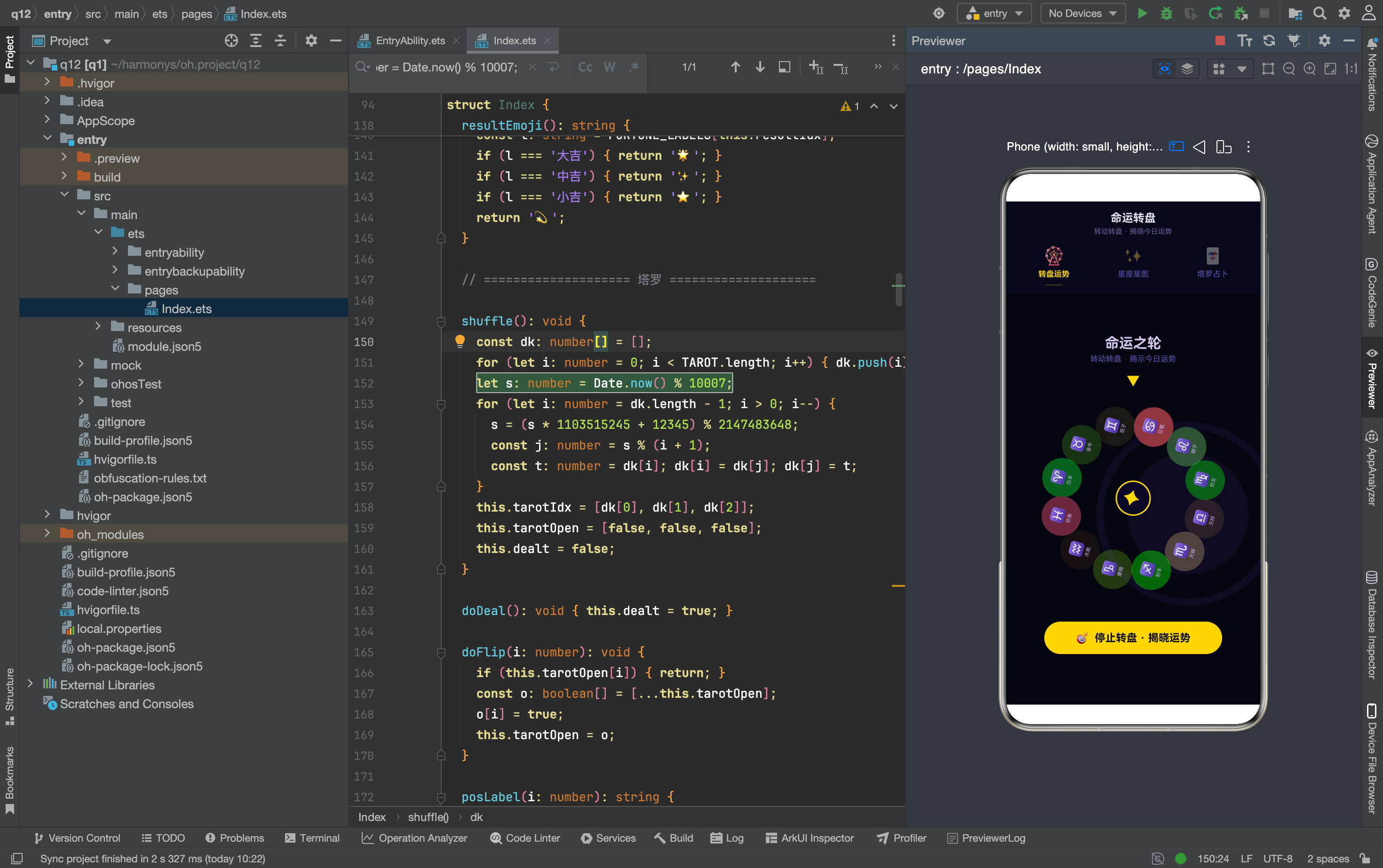1383x868 pixels.
Task: Select the 星座星图 tab in the preview
Action: (x=1133, y=263)
